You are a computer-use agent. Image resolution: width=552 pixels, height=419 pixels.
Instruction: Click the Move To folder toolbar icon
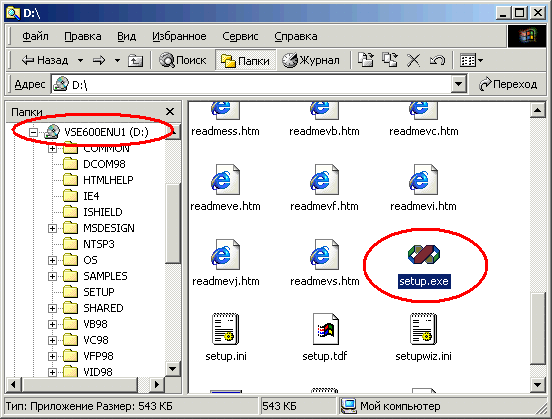tap(366, 60)
